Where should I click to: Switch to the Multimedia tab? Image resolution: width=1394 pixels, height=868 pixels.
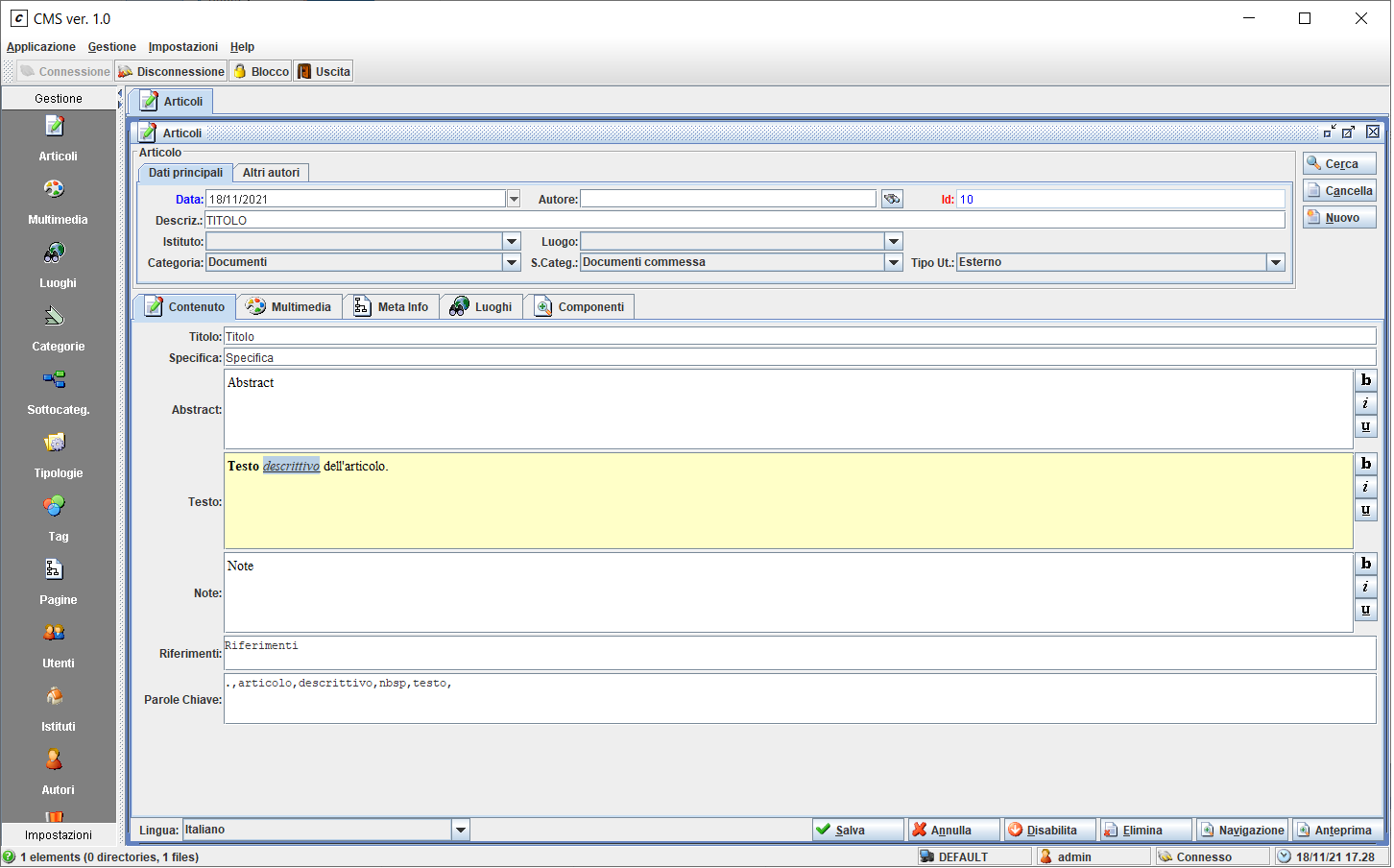tap(289, 306)
